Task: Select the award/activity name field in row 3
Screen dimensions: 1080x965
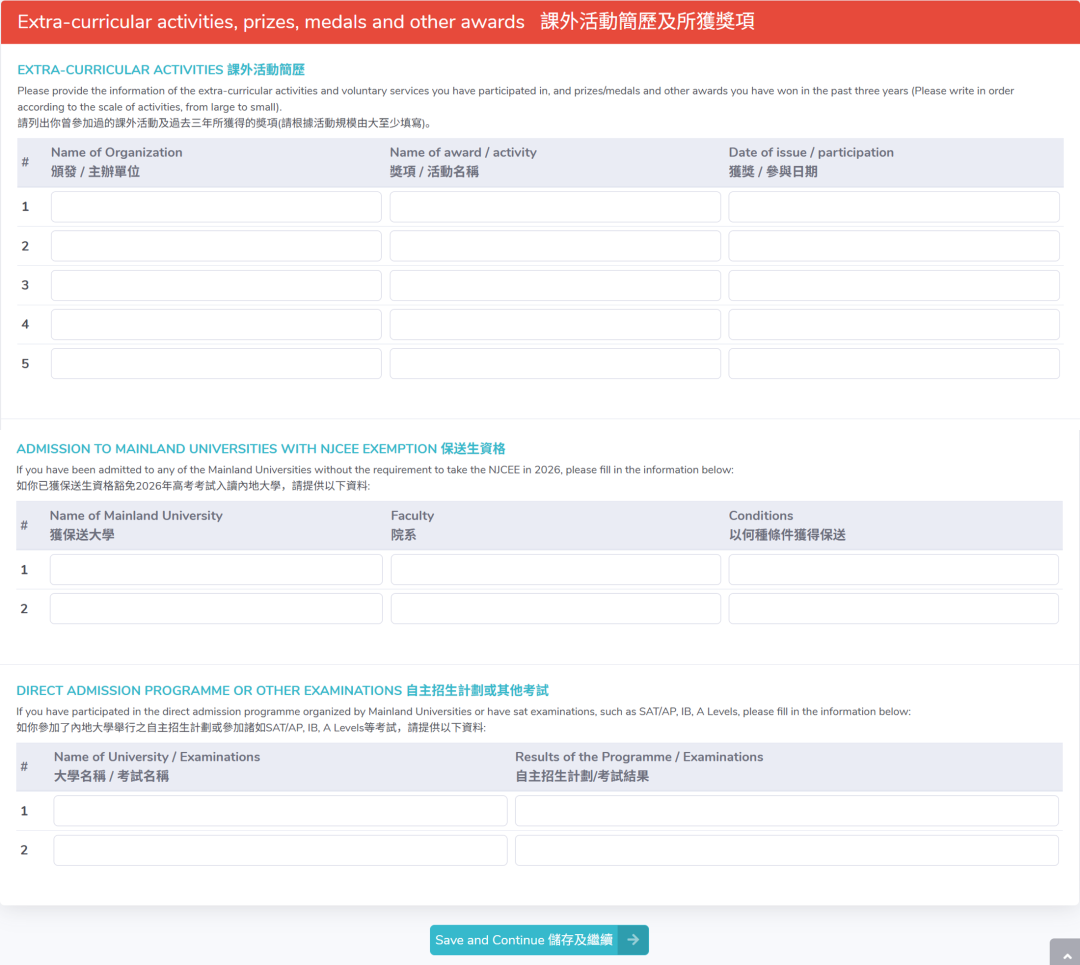Action: coord(555,285)
